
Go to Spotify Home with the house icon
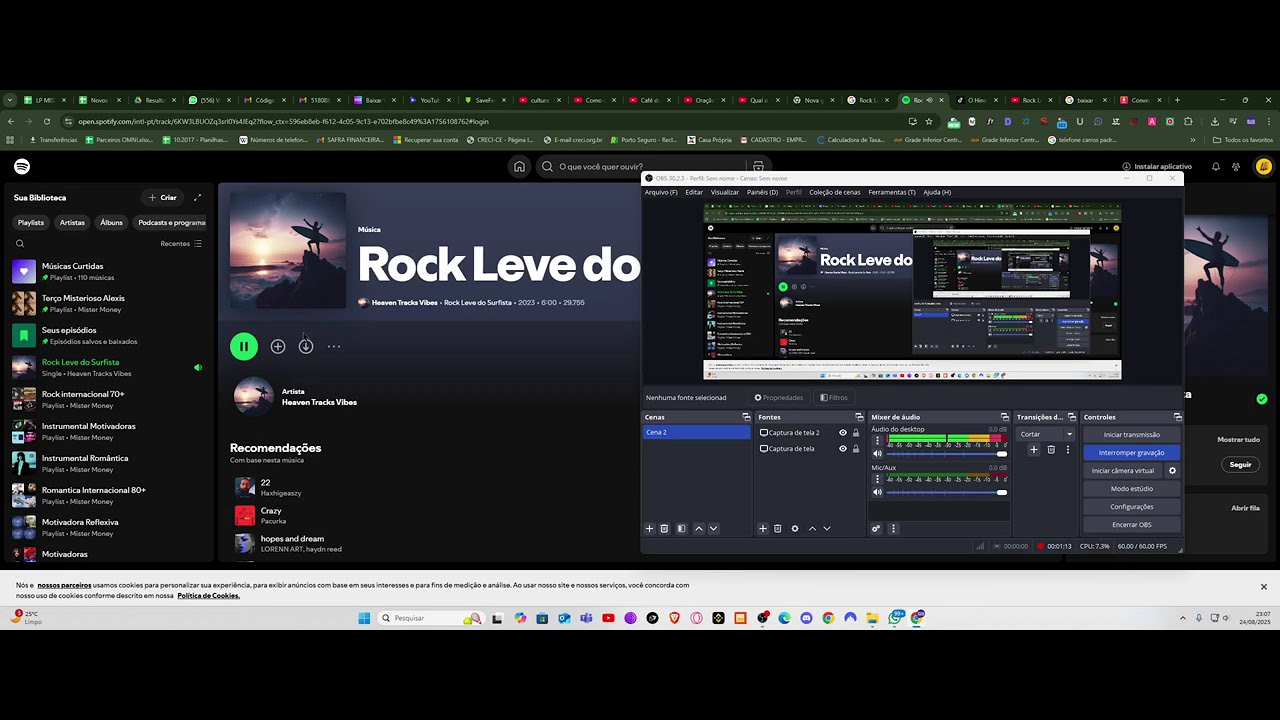[x=519, y=167]
